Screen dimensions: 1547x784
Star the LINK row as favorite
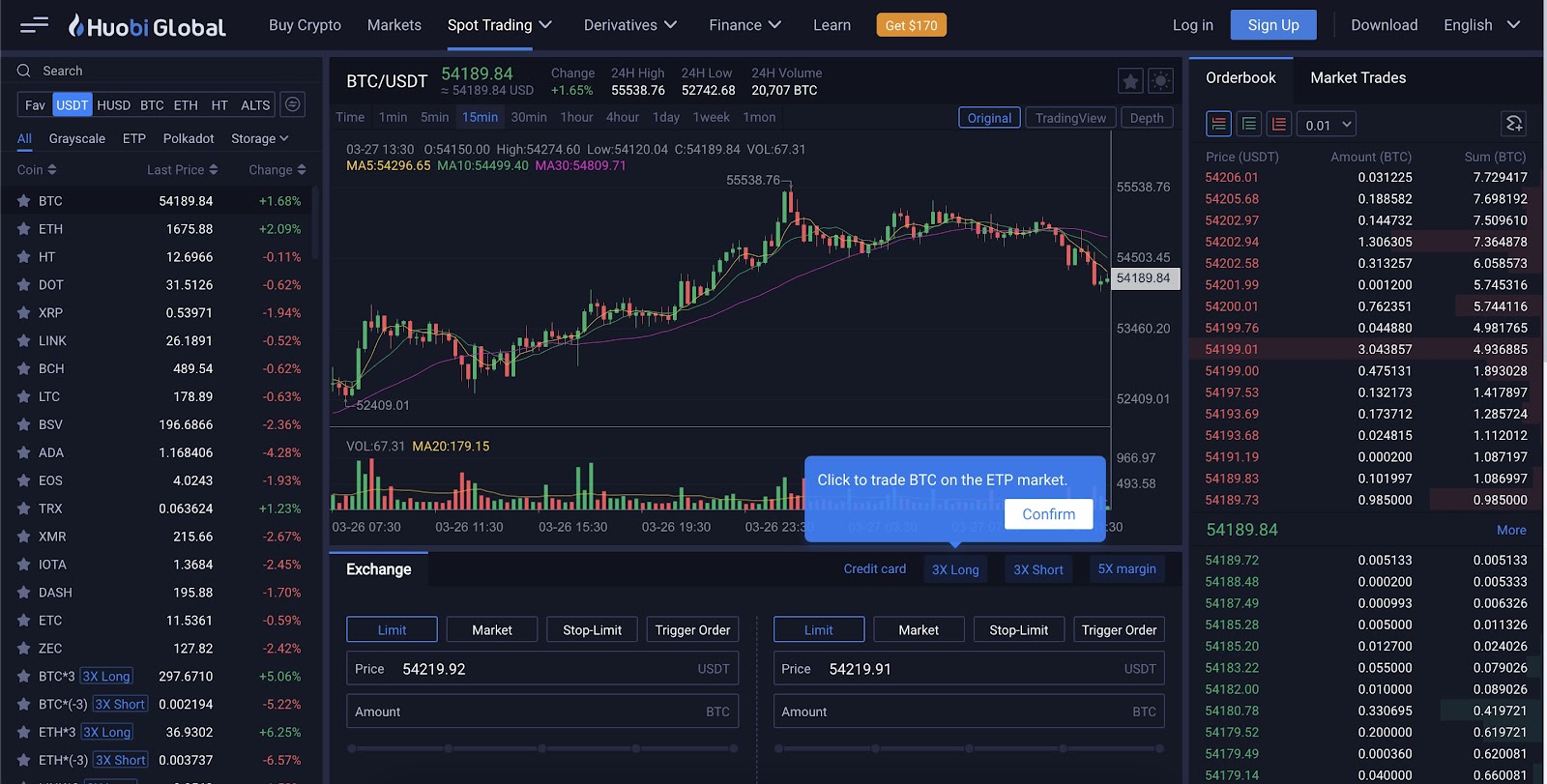tap(23, 341)
